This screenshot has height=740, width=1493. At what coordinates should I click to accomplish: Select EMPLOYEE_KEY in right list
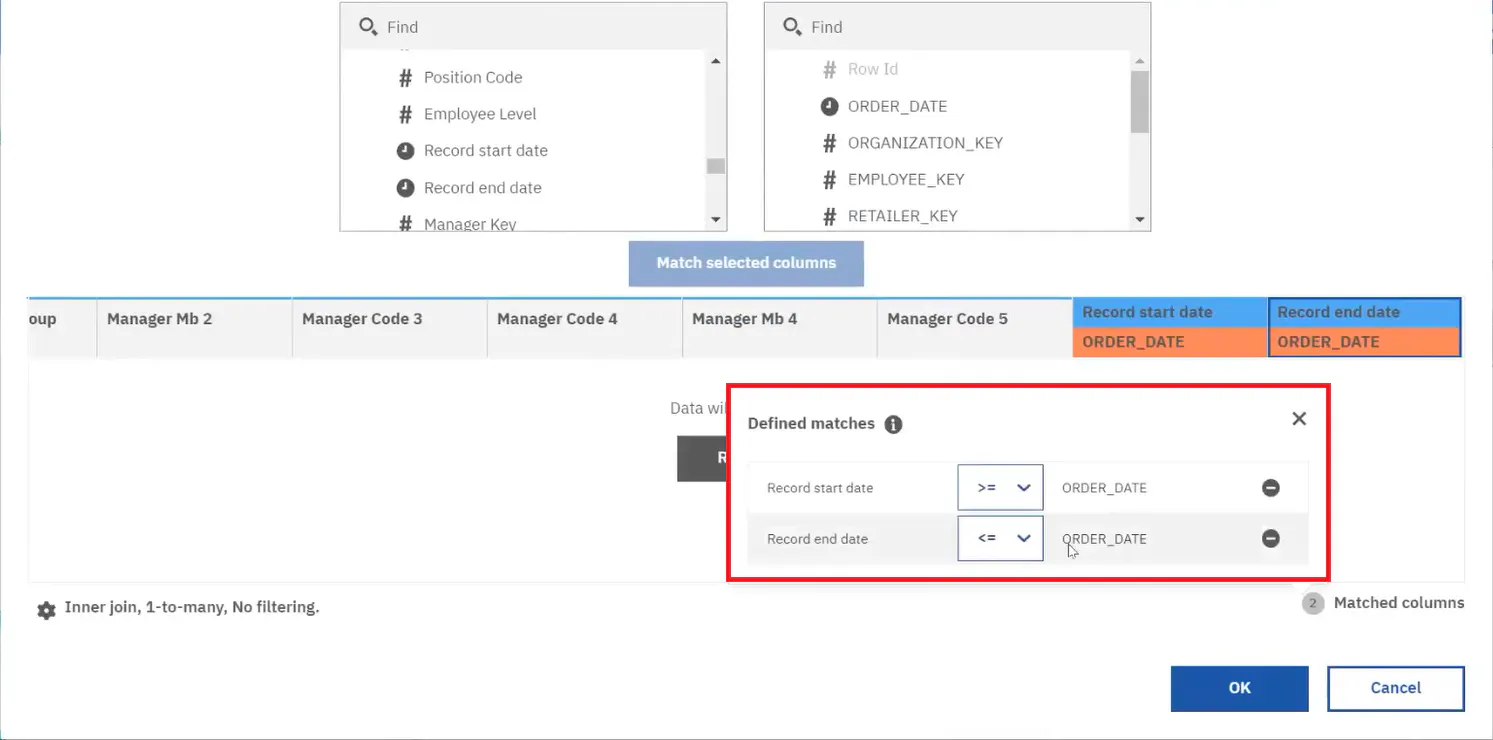[906, 180]
